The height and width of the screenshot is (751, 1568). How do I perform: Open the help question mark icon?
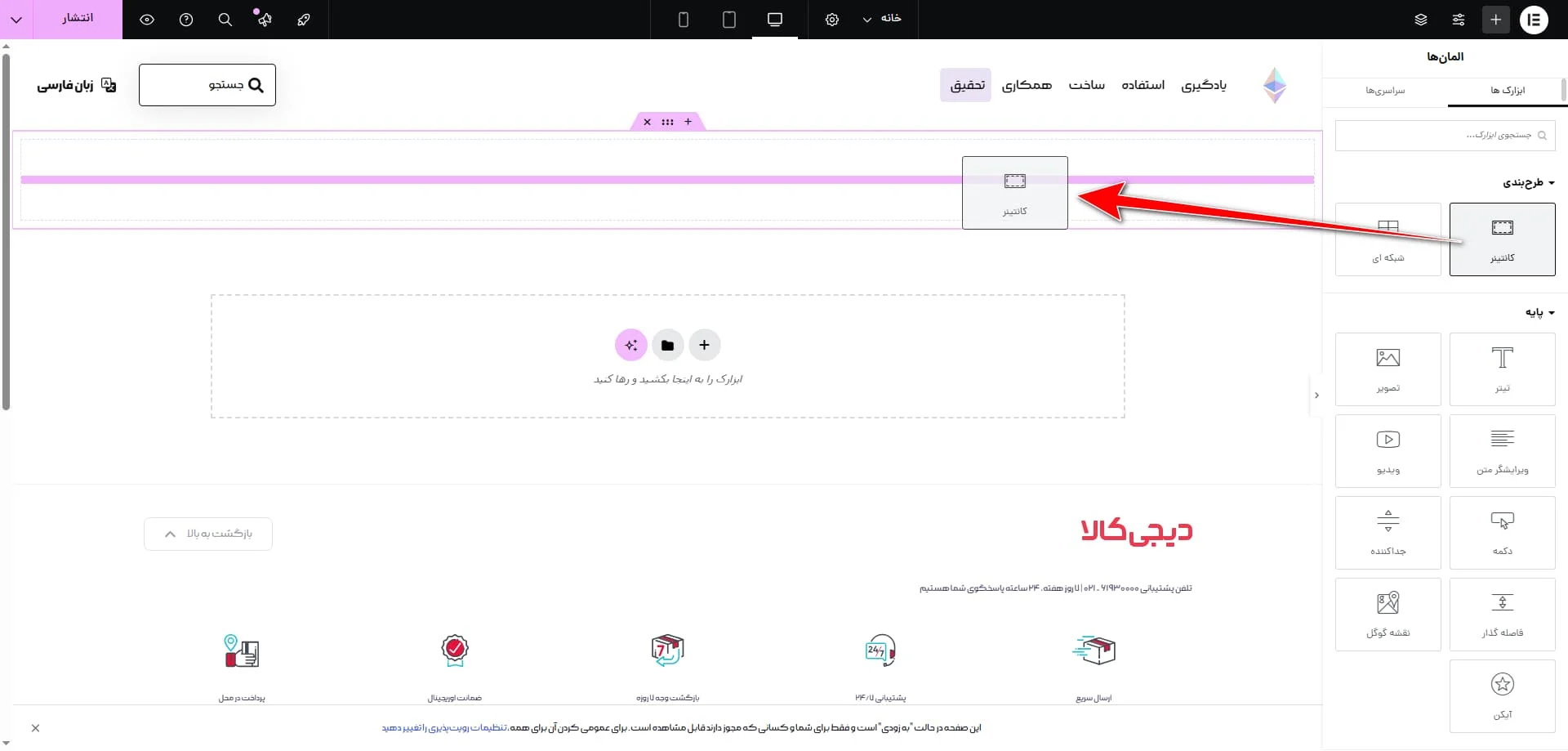point(186,20)
